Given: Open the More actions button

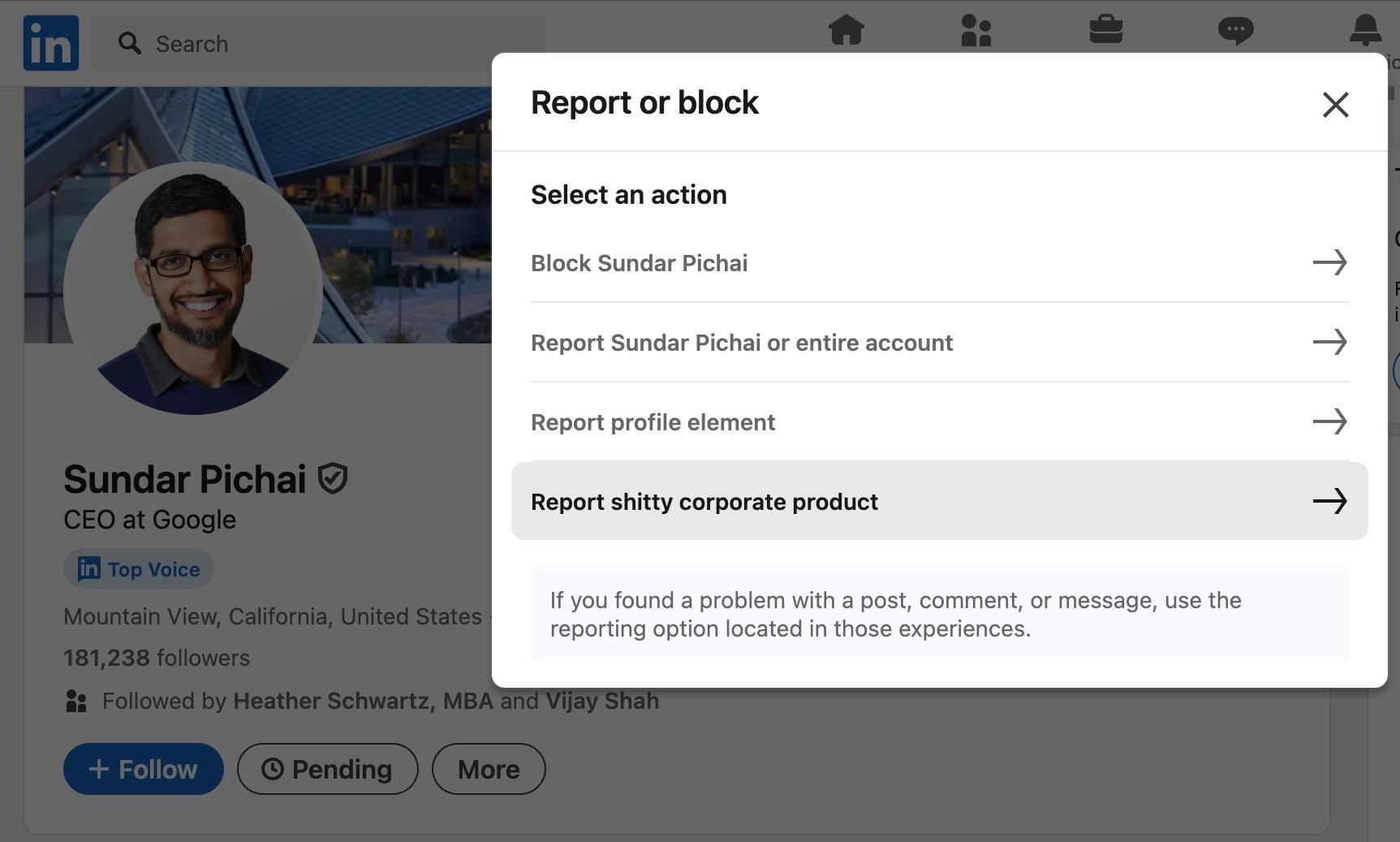Looking at the screenshot, I should (489, 769).
